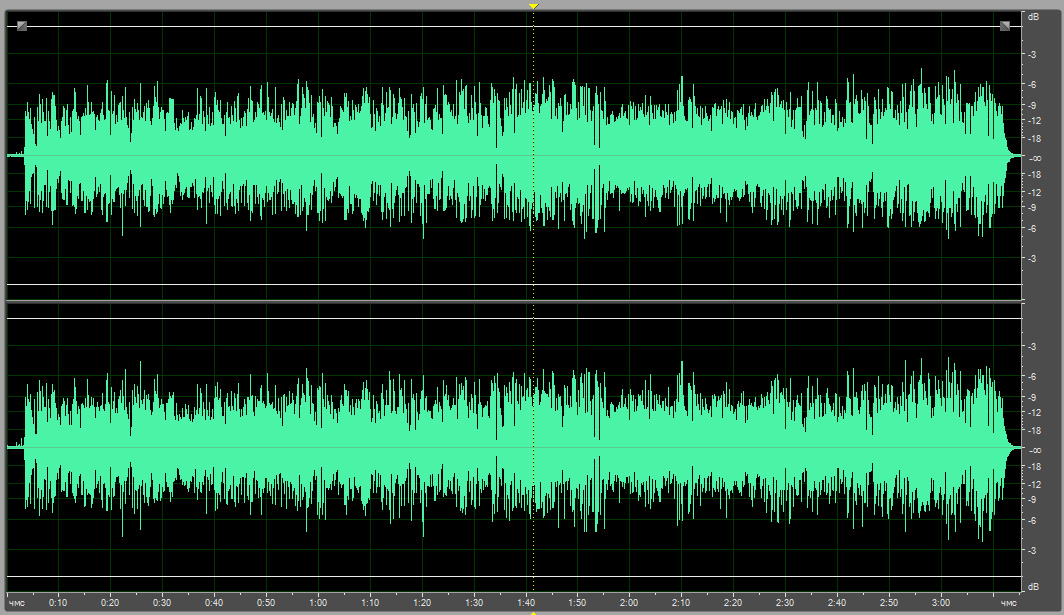This screenshot has width=1064, height=615.
Task: Click the dB label at ruler bottom
Action: point(1033,585)
